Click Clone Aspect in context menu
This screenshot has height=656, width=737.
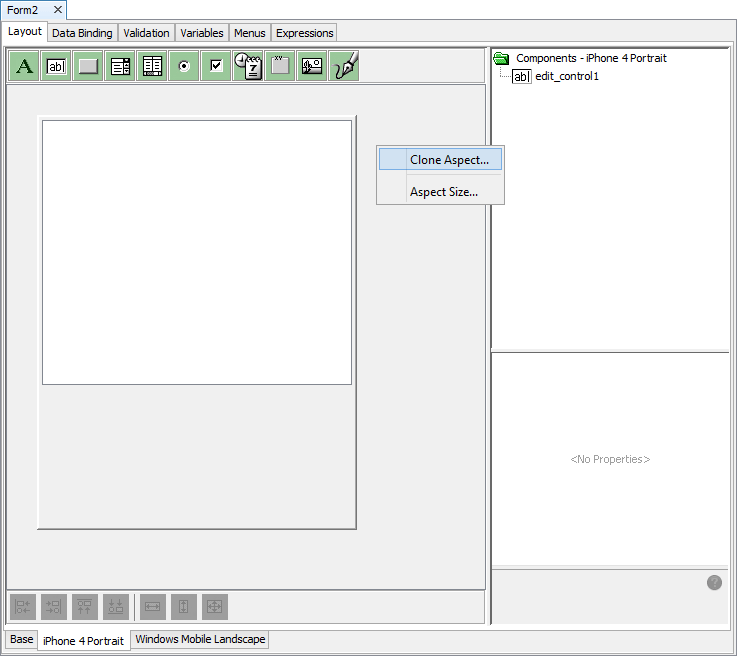coord(449,160)
